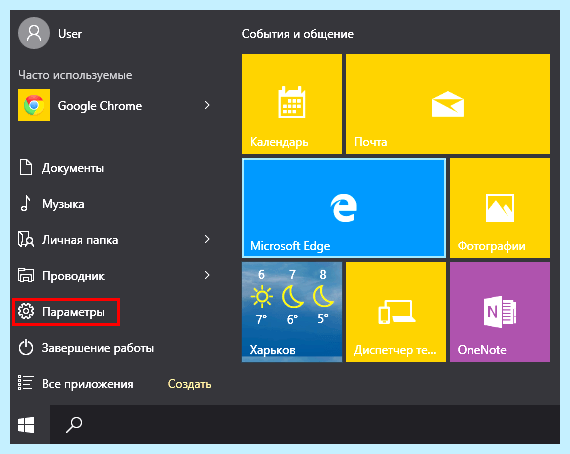The height and width of the screenshot is (454, 570).
Task: Click the User avatar icon
Action: [x=34, y=33]
